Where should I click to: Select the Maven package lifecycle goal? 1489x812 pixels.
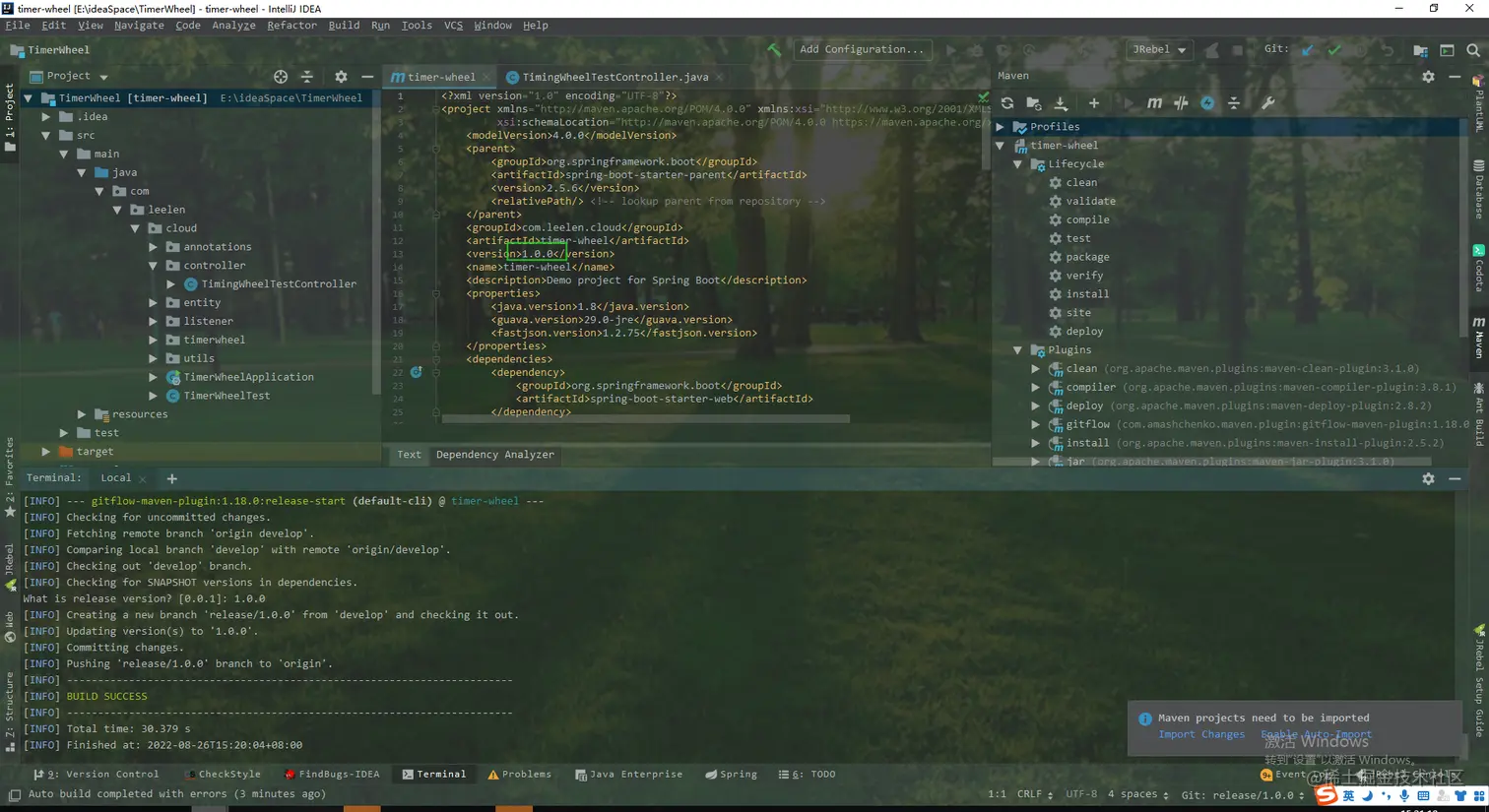point(1087,257)
